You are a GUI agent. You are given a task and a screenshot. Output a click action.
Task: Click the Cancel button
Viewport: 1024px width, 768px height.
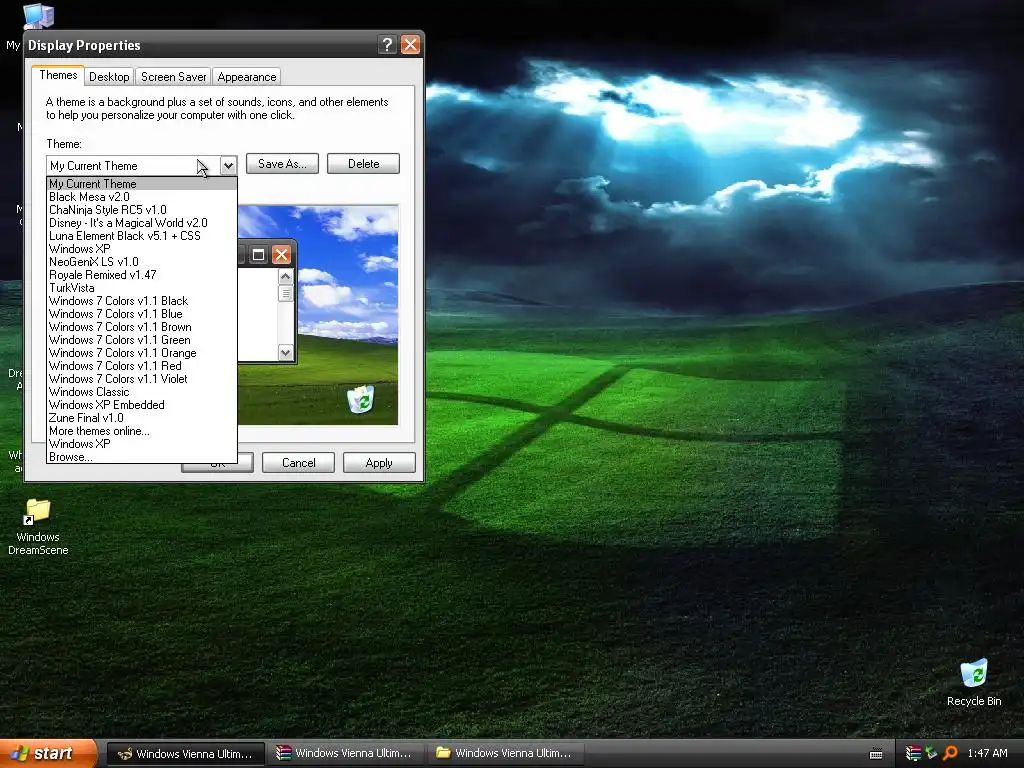tap(298, 462)
